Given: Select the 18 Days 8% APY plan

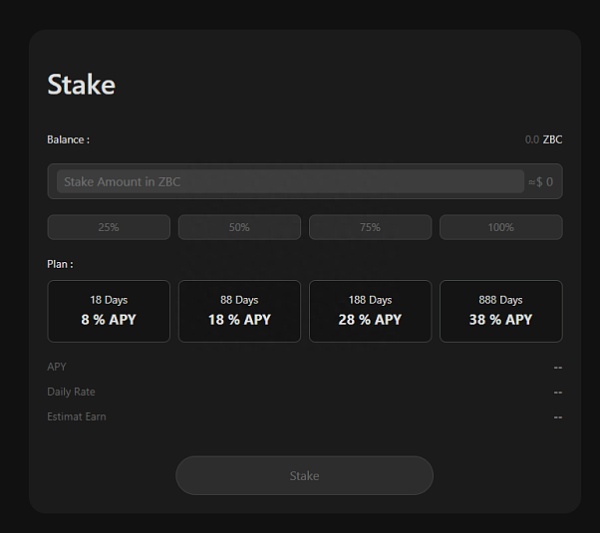Looking at the screenshot, I should (x=108, y=311).
